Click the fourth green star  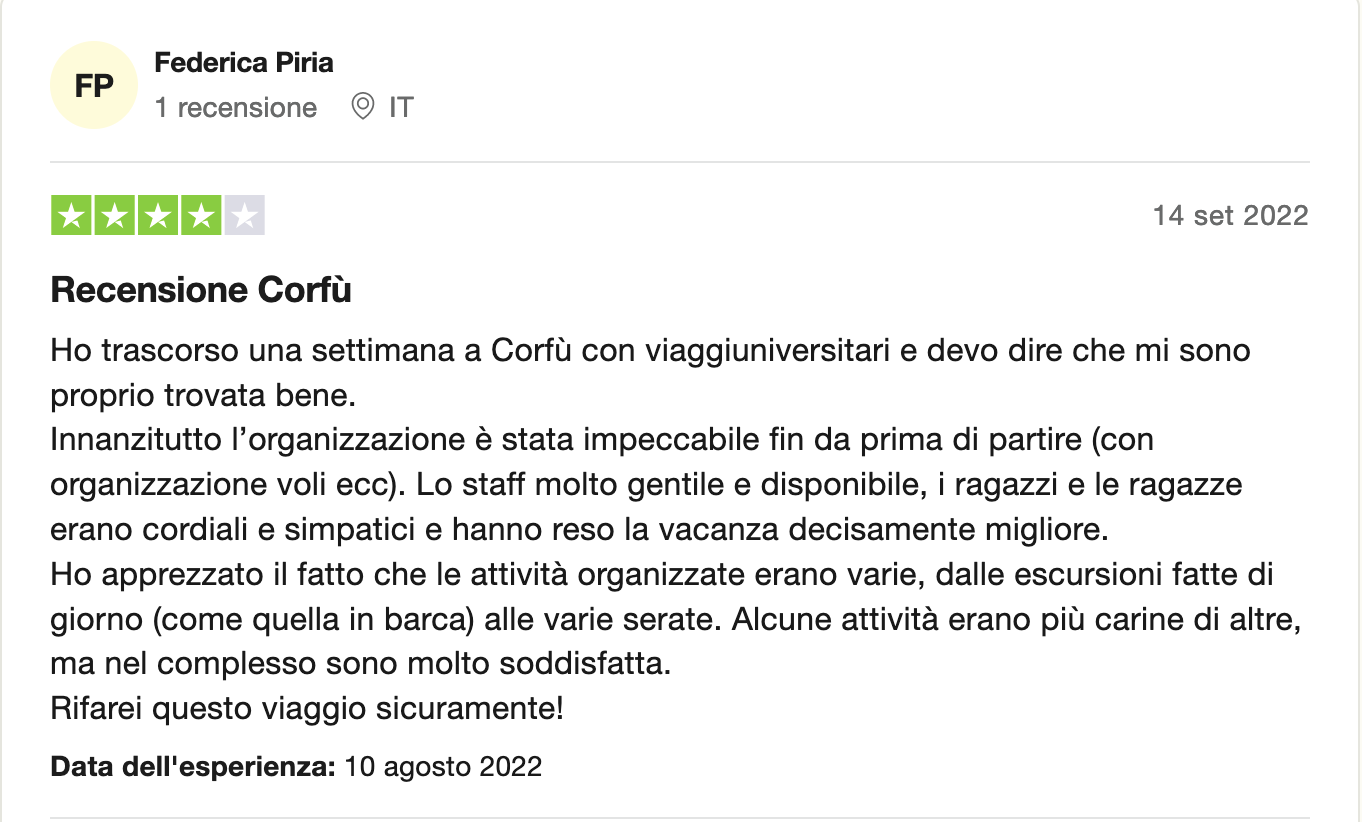(201, 216)
